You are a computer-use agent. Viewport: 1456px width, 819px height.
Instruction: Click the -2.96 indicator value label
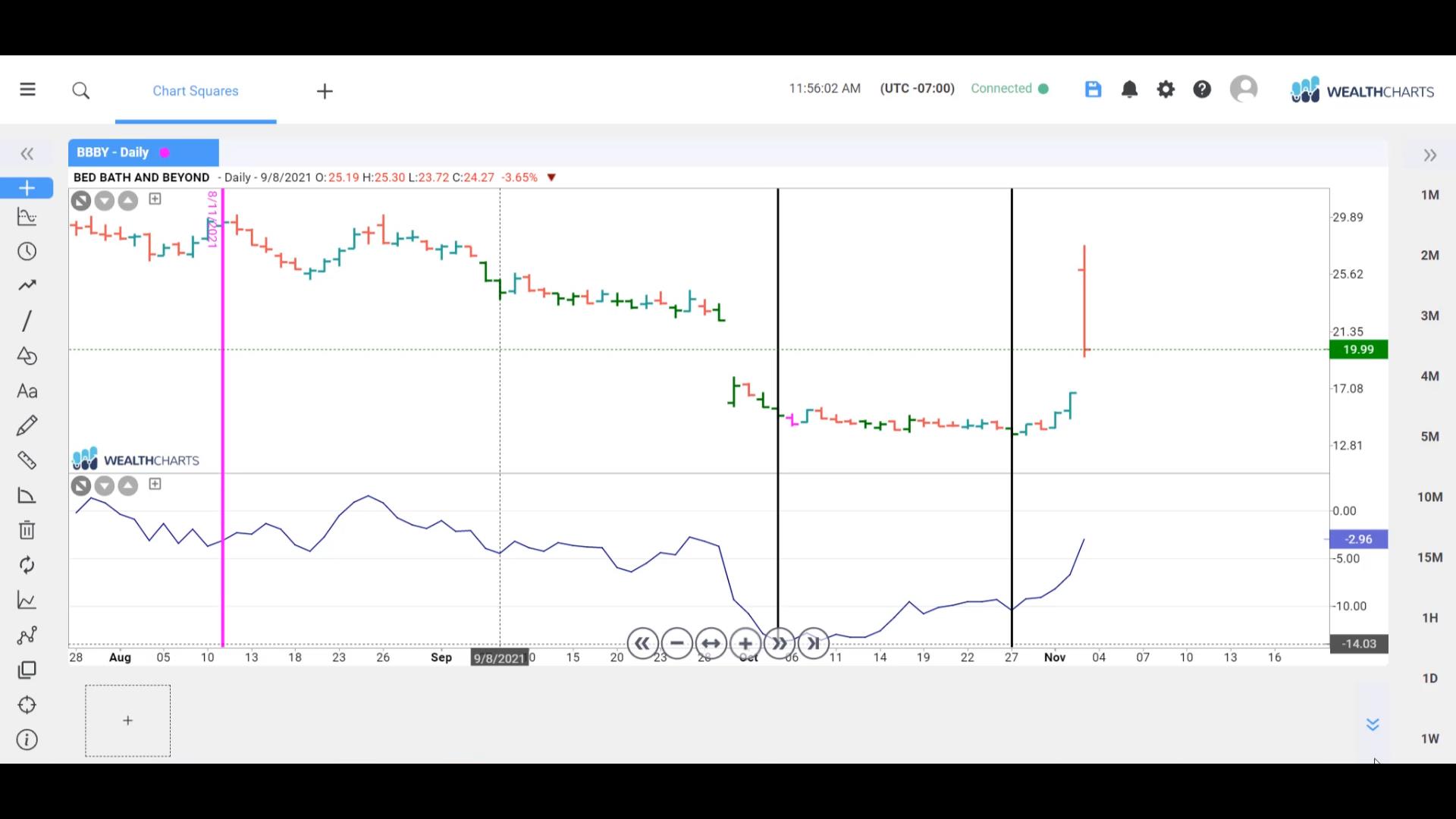1358,539
